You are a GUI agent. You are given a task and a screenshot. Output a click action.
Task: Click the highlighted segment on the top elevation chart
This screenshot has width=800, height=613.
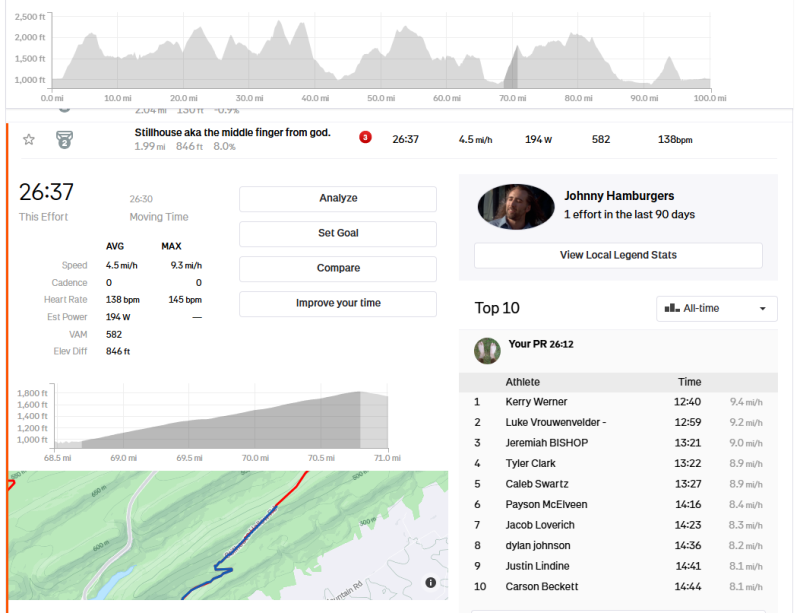(x=510, y=75)
